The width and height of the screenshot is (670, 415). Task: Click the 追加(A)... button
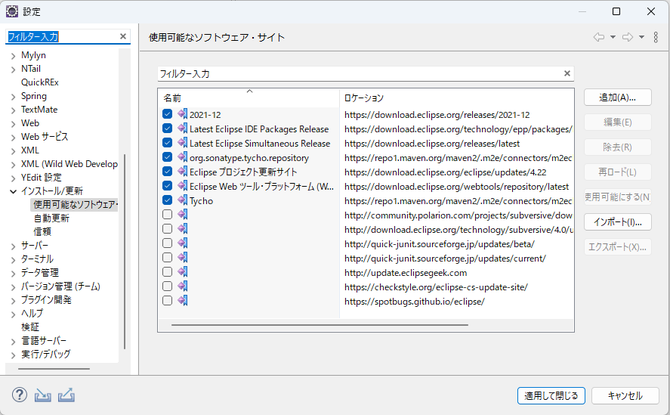point(617,97)
